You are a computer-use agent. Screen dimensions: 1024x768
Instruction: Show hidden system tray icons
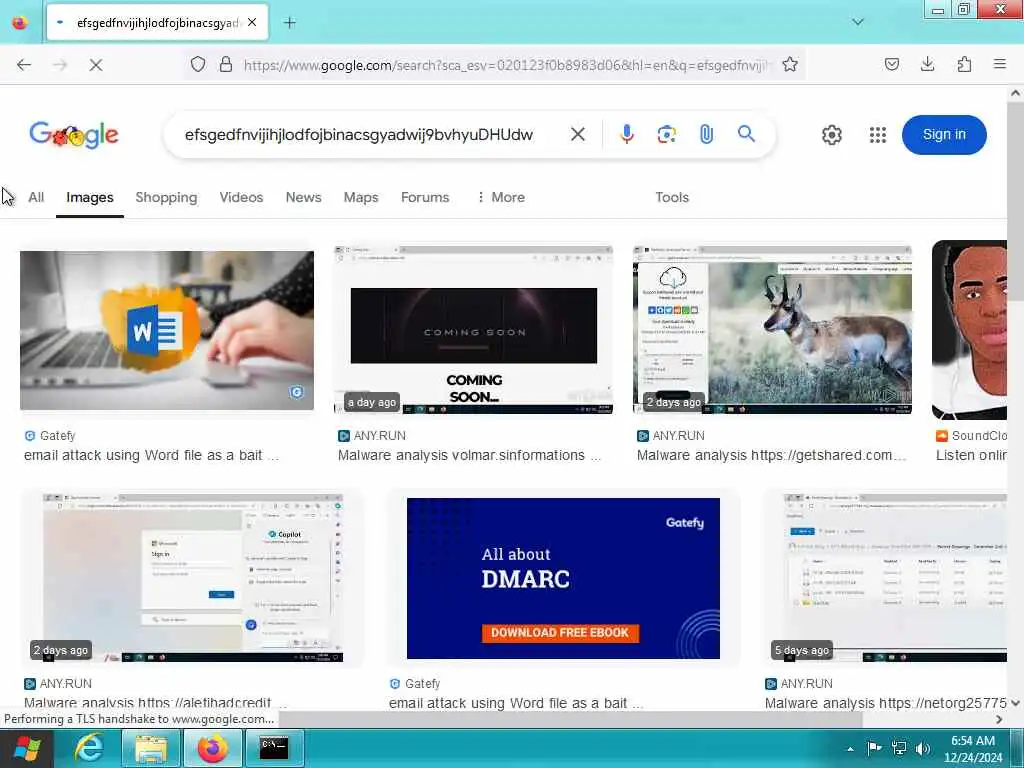point(850,749)
